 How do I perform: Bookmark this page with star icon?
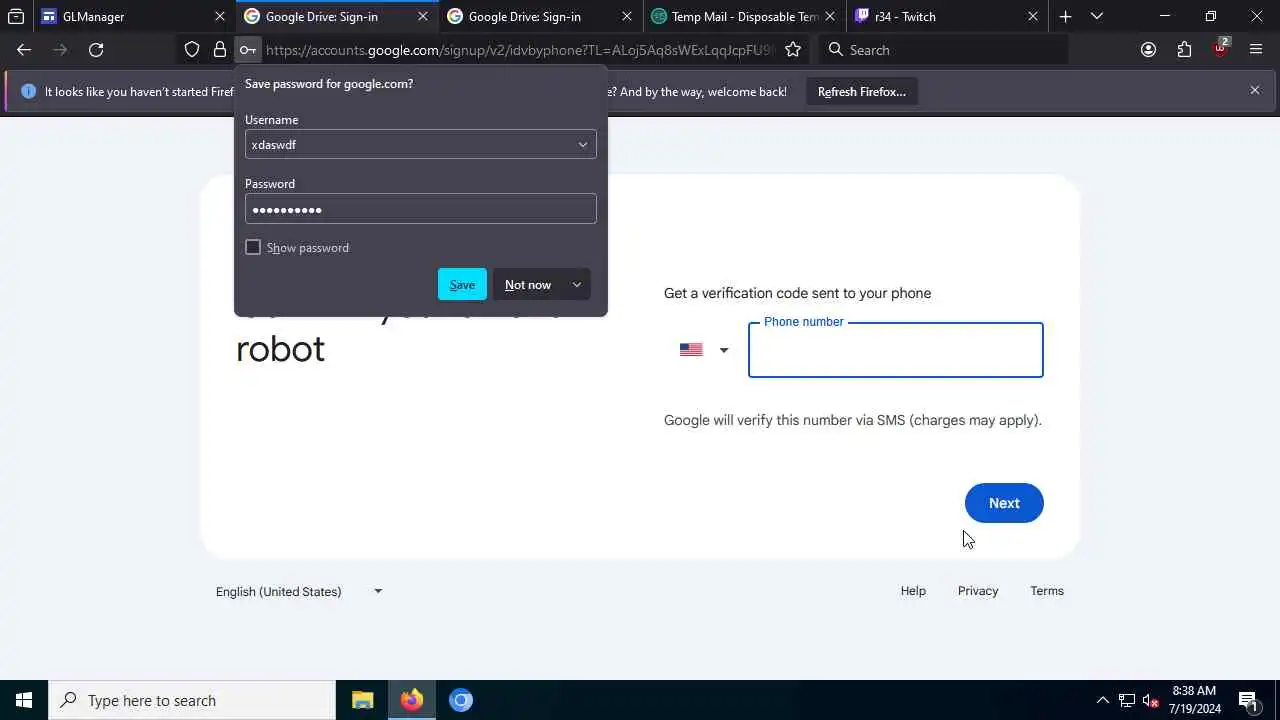pyautogui.click(x=793, y=50)
